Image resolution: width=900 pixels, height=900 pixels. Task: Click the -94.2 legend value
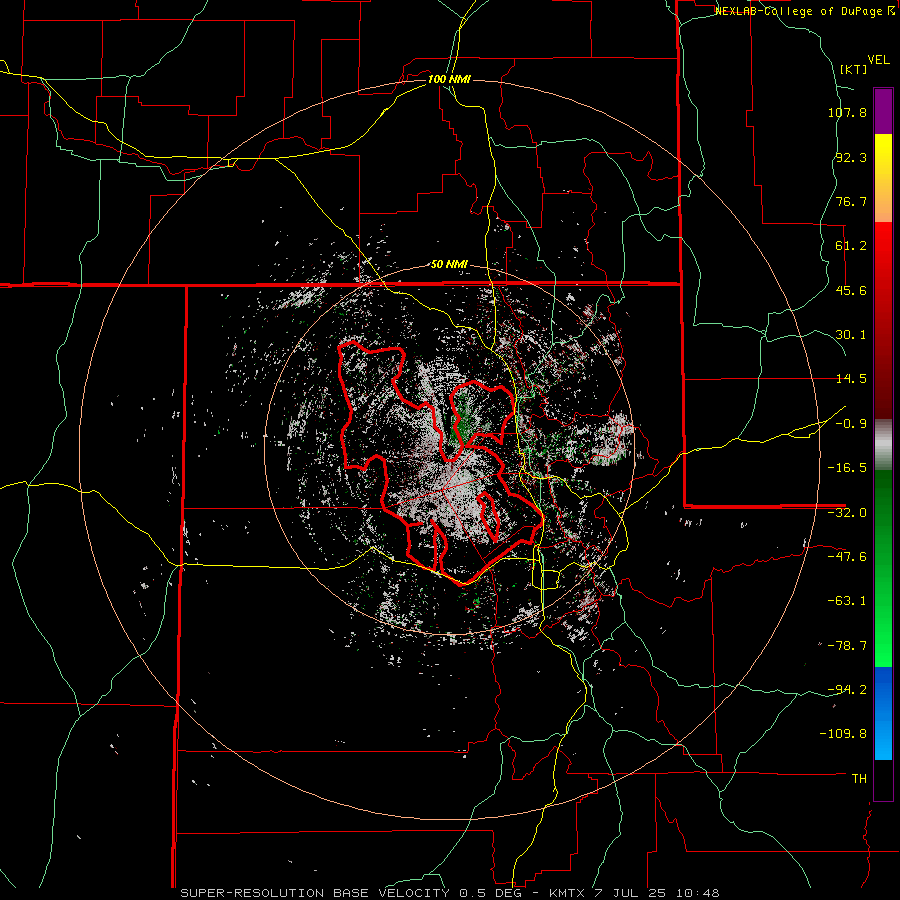pos(847,690)
